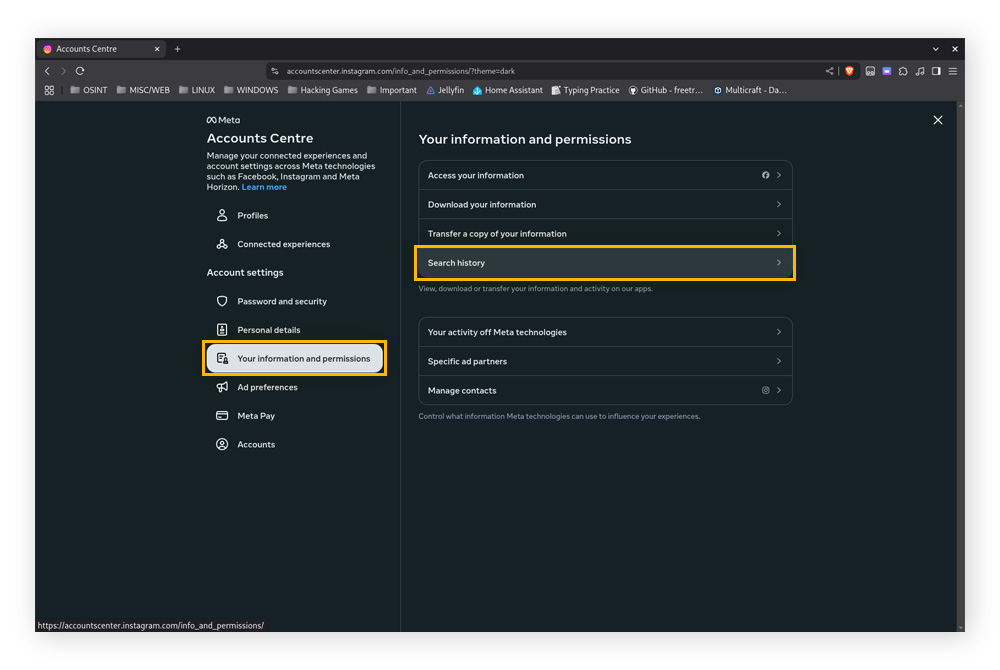Click chevron on Your activity off Meta row

tap(779, 332)
